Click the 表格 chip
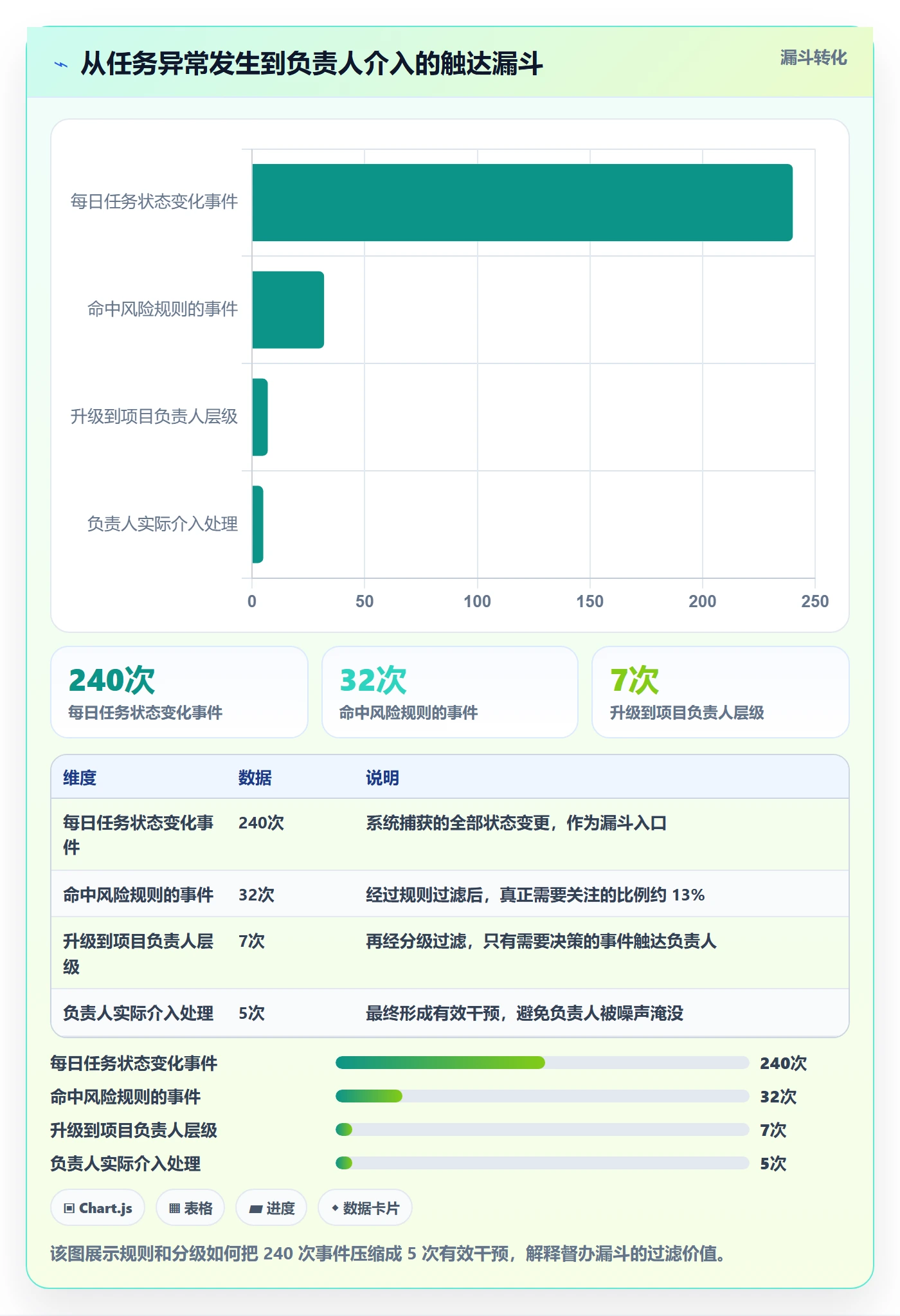 click(190, 1208)
